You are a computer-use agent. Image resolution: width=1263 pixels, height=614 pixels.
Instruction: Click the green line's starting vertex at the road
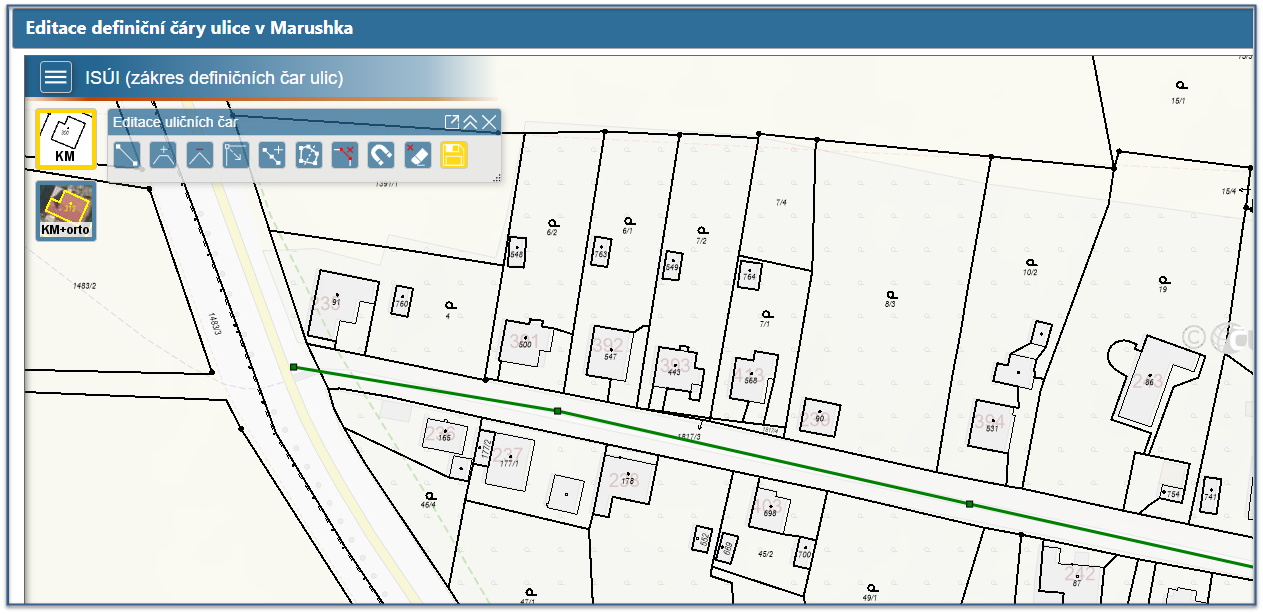pos(293,367)
